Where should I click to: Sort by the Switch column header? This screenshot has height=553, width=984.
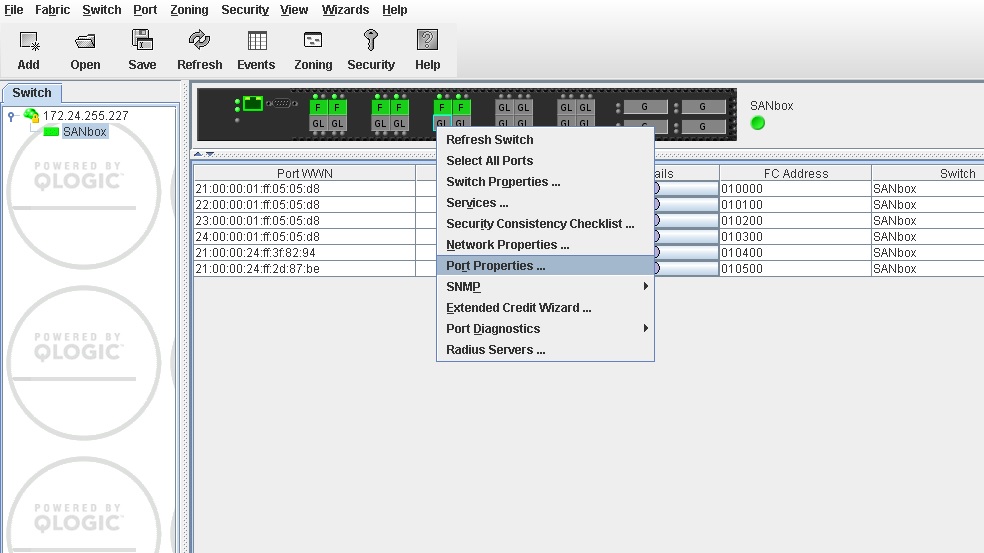click(x=928, y=173)
